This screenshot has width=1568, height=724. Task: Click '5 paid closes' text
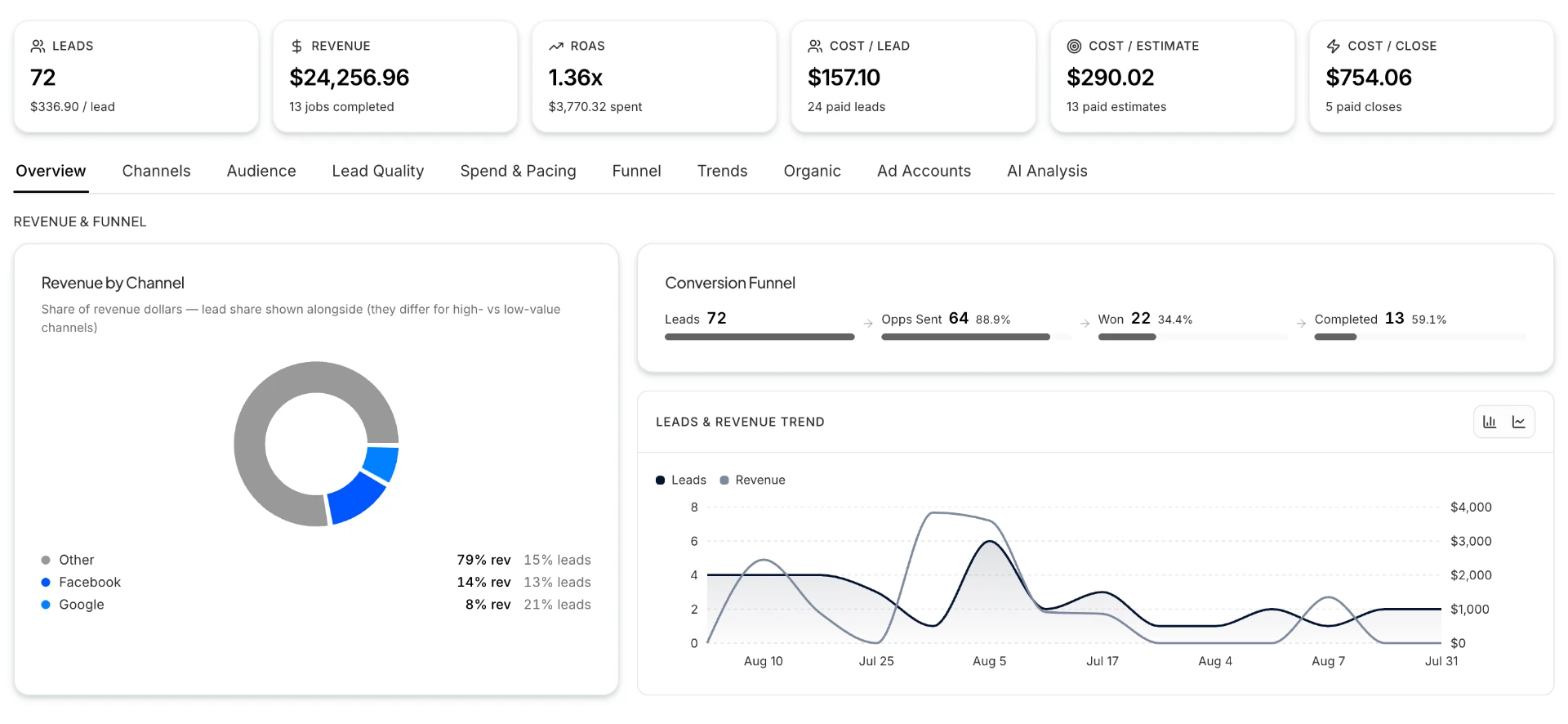point(1364,107)
